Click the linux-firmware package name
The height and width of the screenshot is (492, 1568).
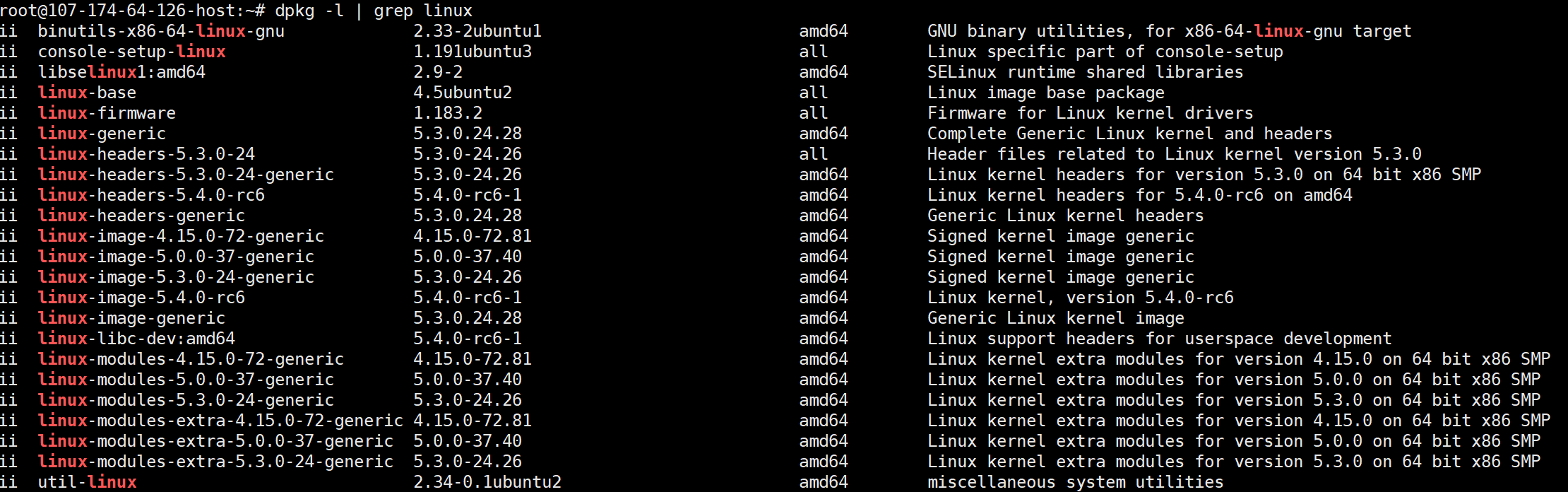click(107, 113)
